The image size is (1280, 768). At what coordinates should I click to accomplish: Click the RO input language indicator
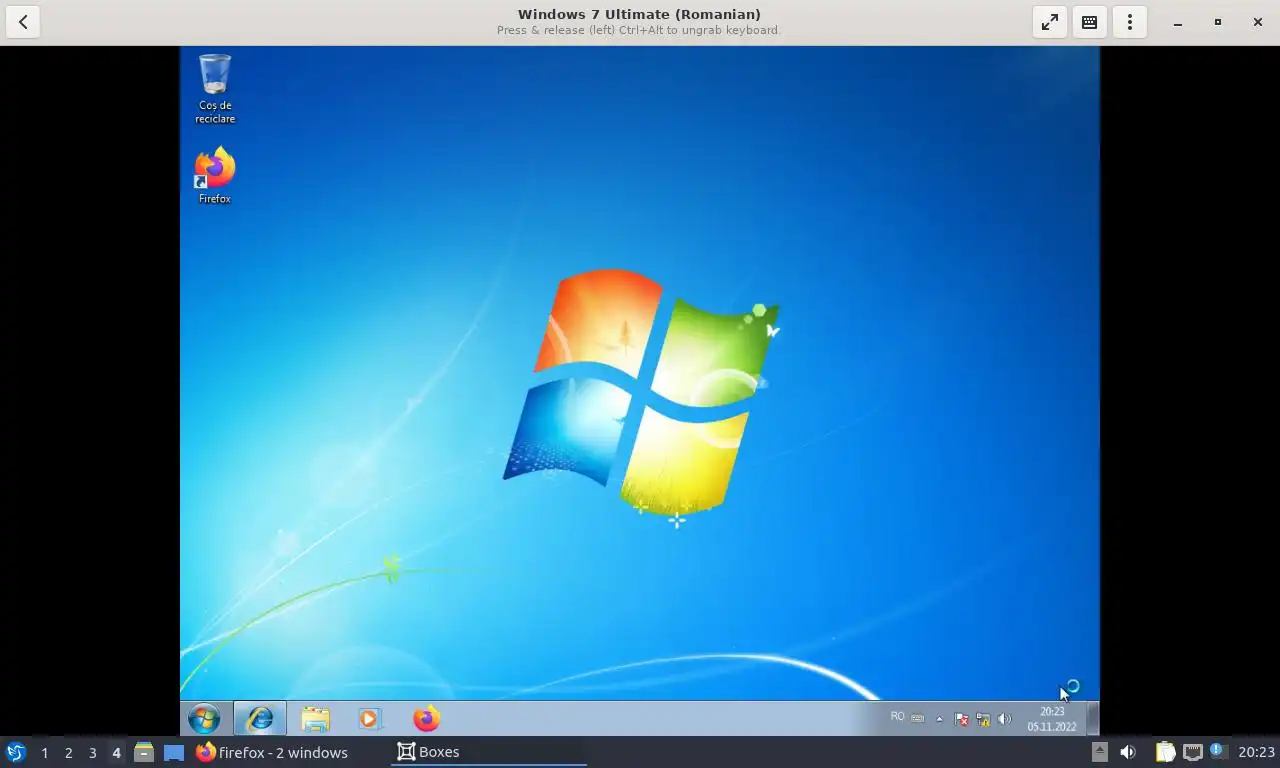click(897, 717)
